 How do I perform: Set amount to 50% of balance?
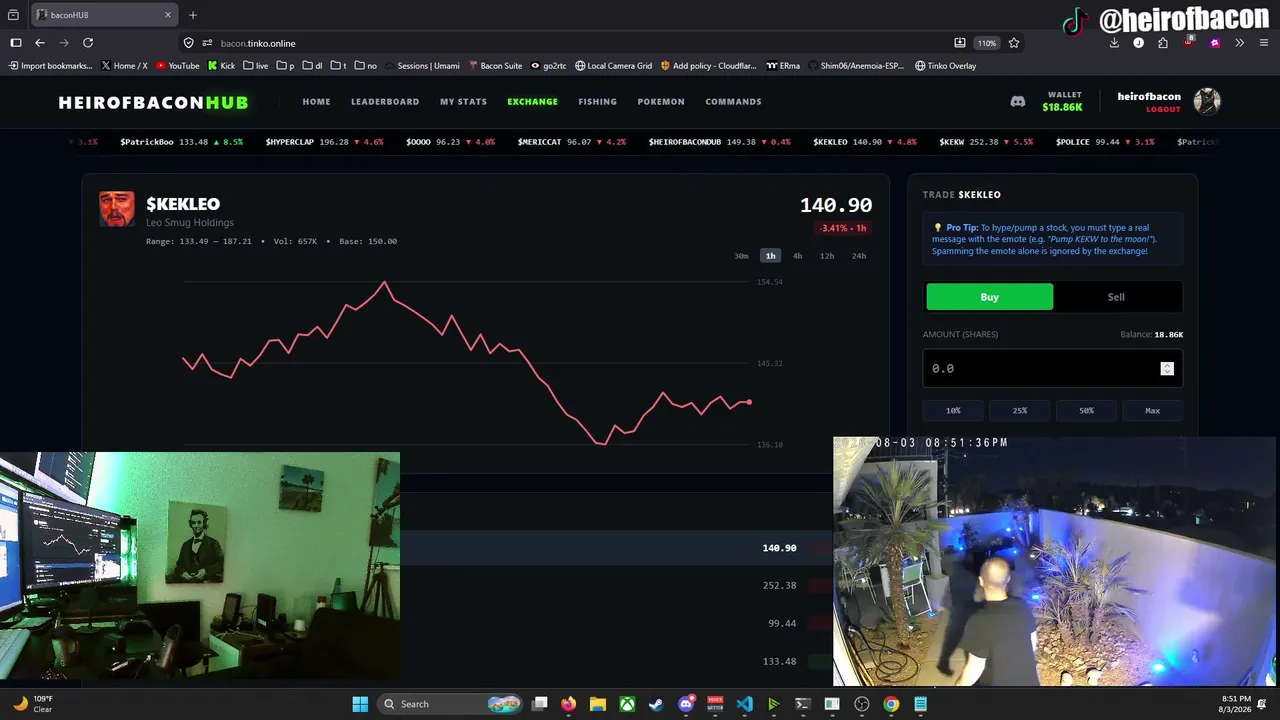(1086, 411)
